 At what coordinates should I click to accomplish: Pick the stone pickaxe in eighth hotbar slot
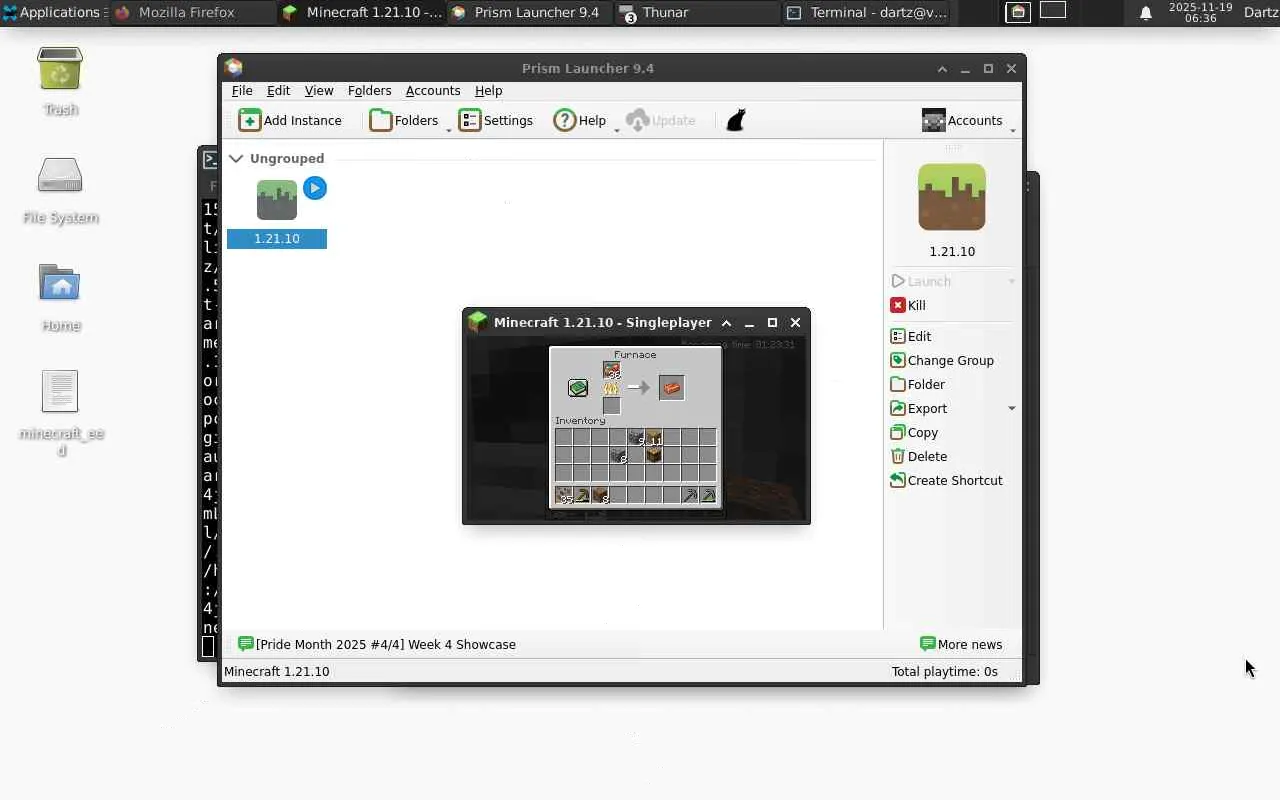click(689, 495)
